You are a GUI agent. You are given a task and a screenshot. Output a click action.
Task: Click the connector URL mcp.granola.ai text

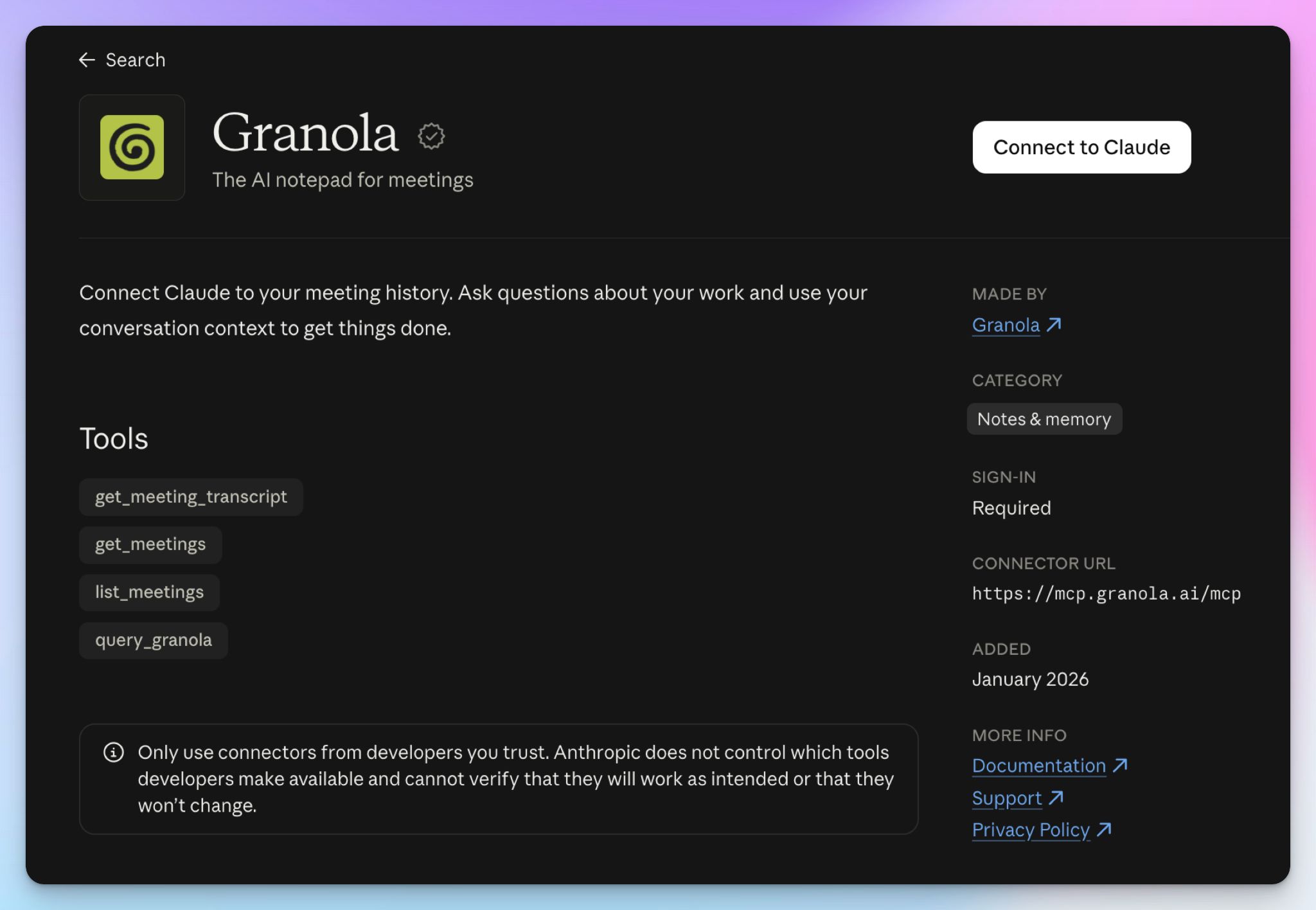point(1107,593)
